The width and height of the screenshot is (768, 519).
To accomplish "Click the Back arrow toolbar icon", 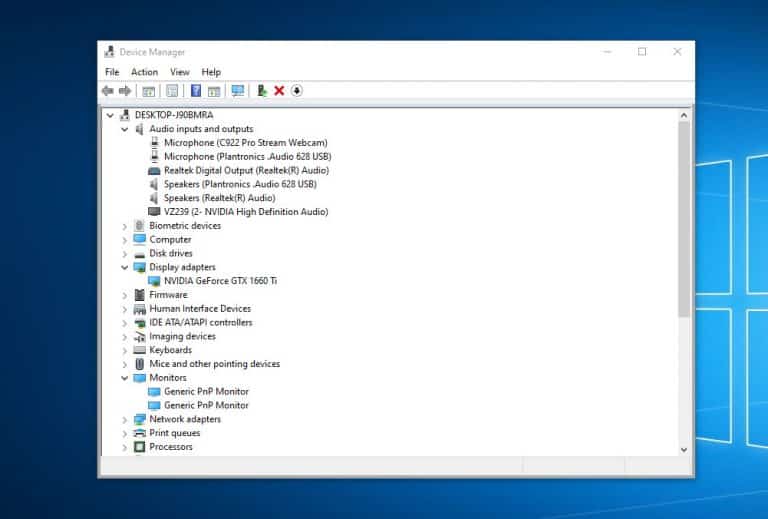I will (x=108, y=91).
